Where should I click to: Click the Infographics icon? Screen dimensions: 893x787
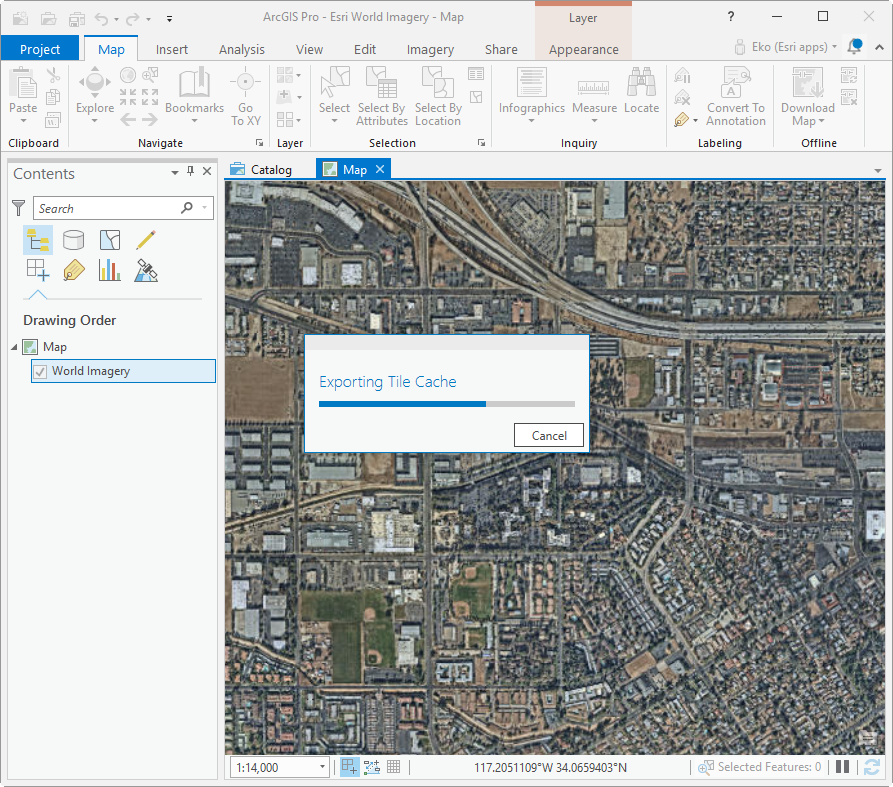532,83
